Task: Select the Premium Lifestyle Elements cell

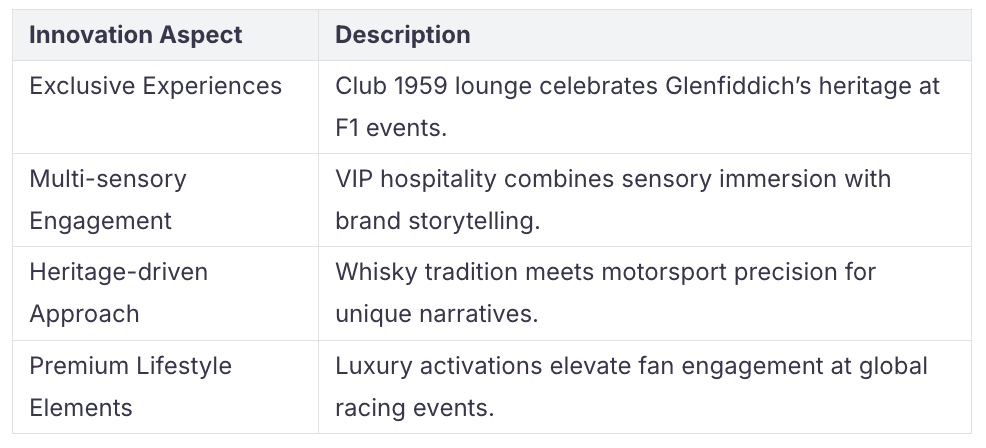Action: click(130, 386)
